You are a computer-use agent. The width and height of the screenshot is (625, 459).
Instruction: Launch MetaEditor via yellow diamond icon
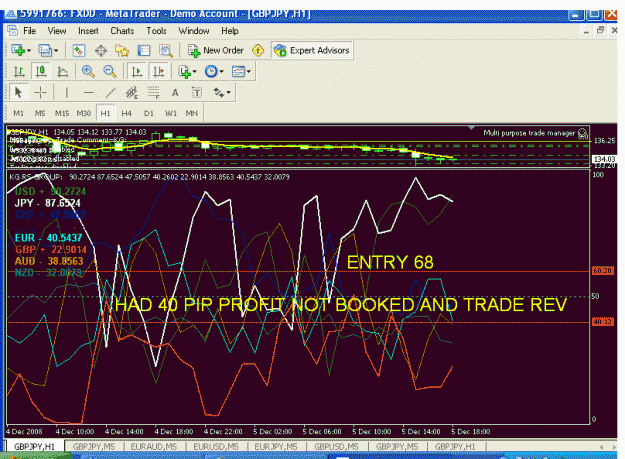(258, 50)
